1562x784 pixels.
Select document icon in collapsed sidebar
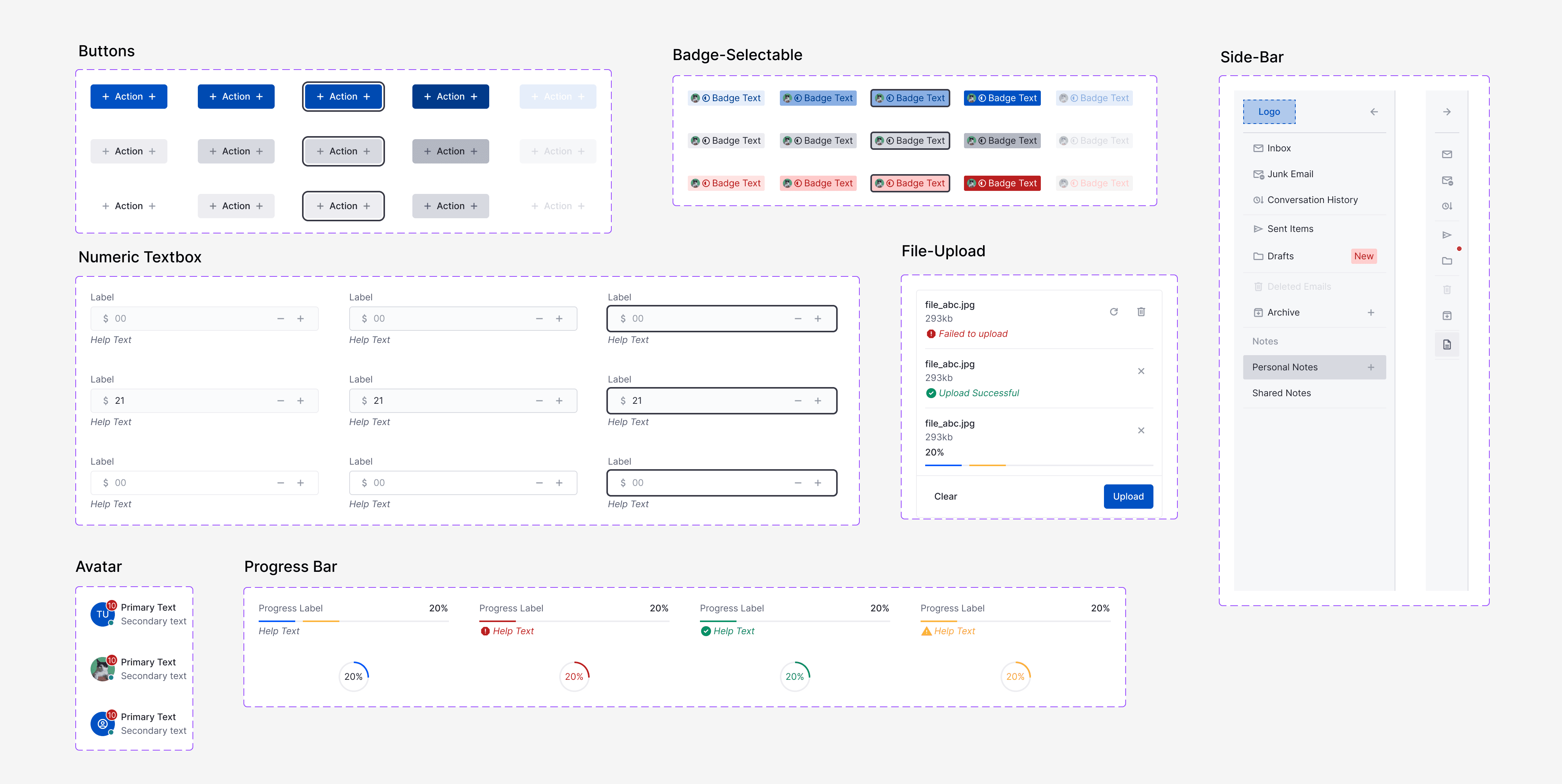(1446, 345)
